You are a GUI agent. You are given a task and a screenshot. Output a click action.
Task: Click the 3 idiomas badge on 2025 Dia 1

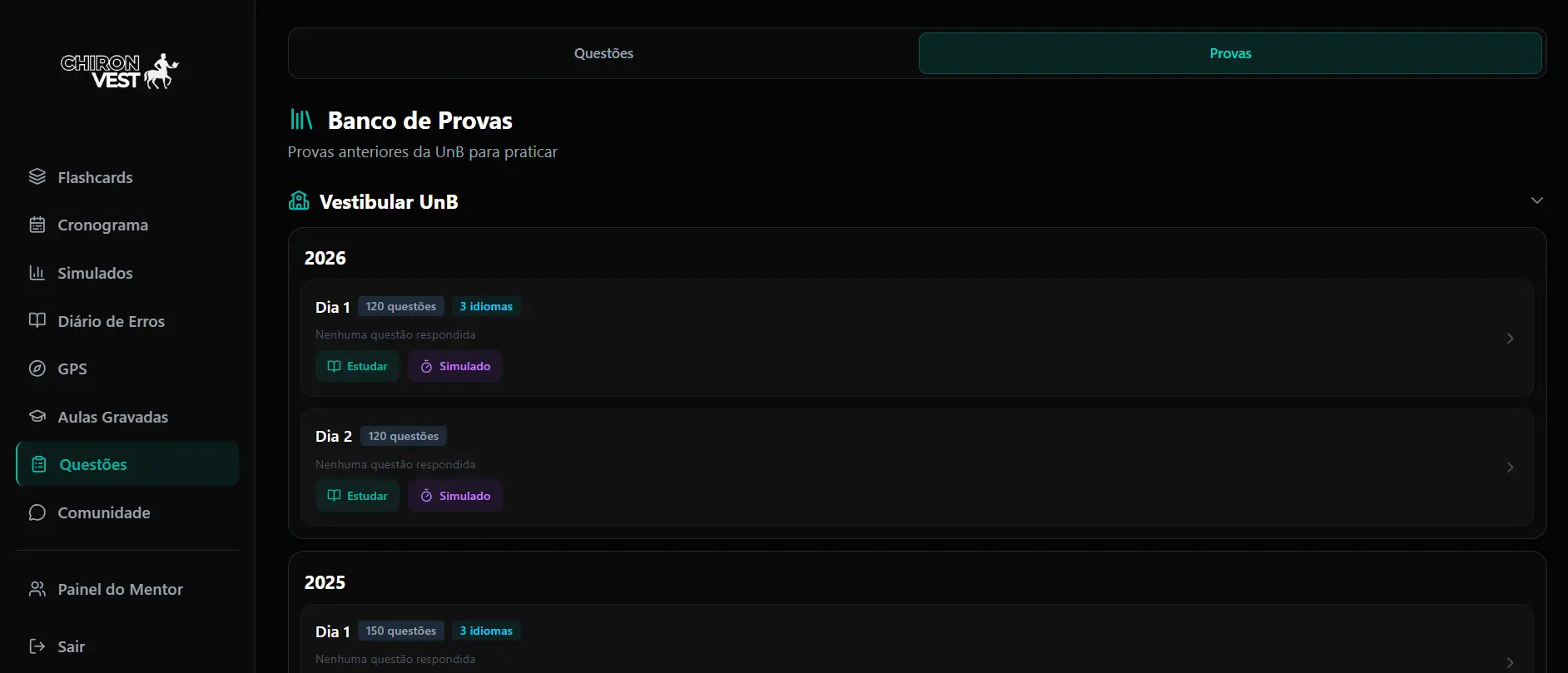coord(486,631)
